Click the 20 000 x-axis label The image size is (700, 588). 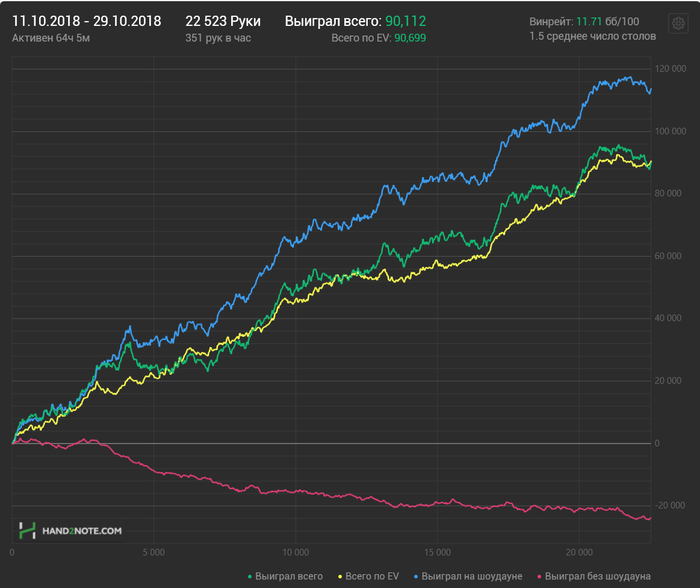579,552
